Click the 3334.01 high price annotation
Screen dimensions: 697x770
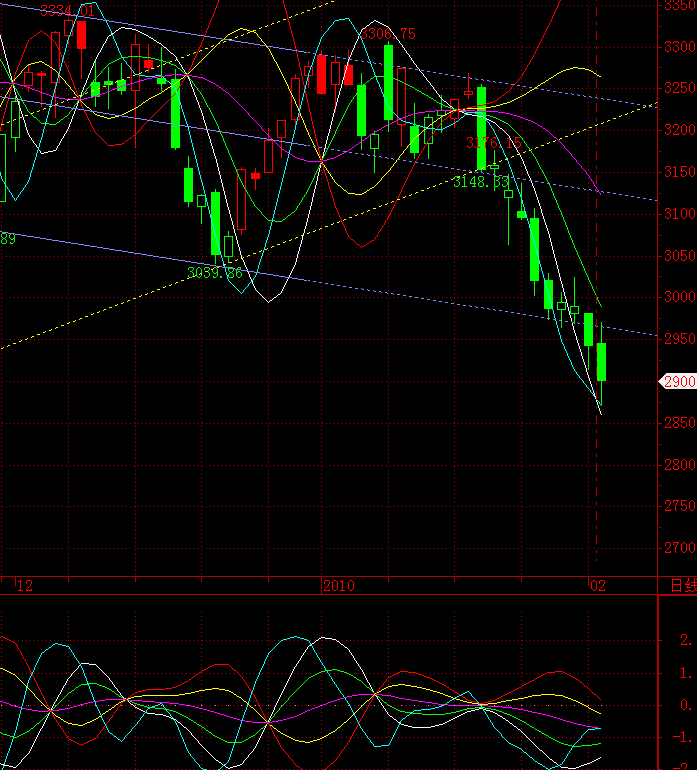tap(67, 11)
